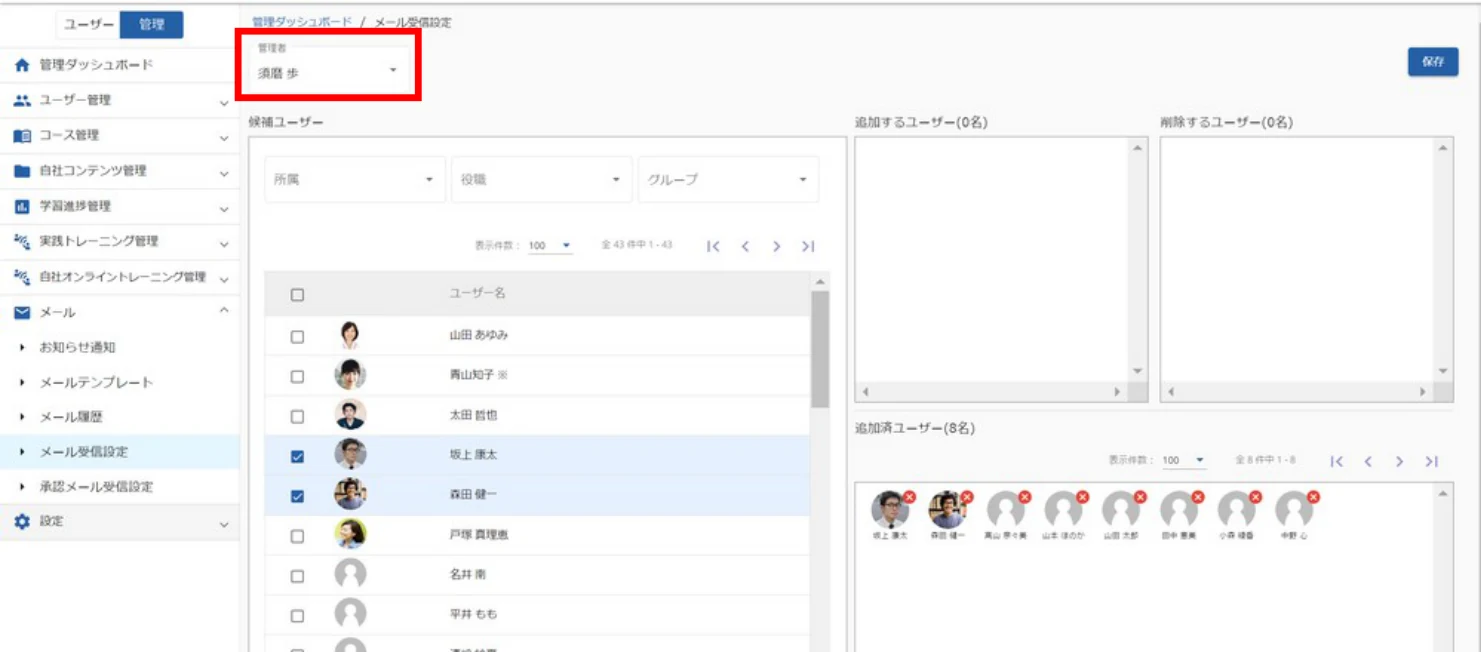
Task: Remove added user 森田 健一 with red X
Action: (967, 497)
